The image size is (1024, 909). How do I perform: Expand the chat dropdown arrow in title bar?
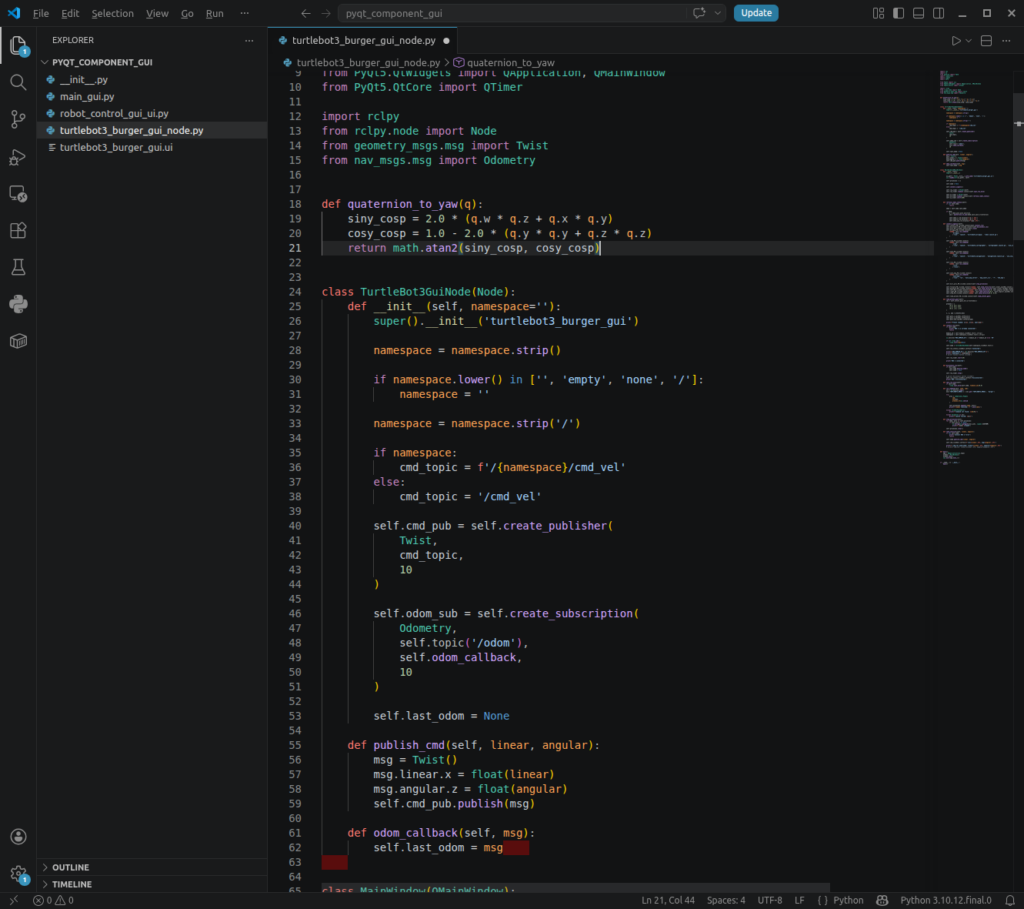[717, 13]
